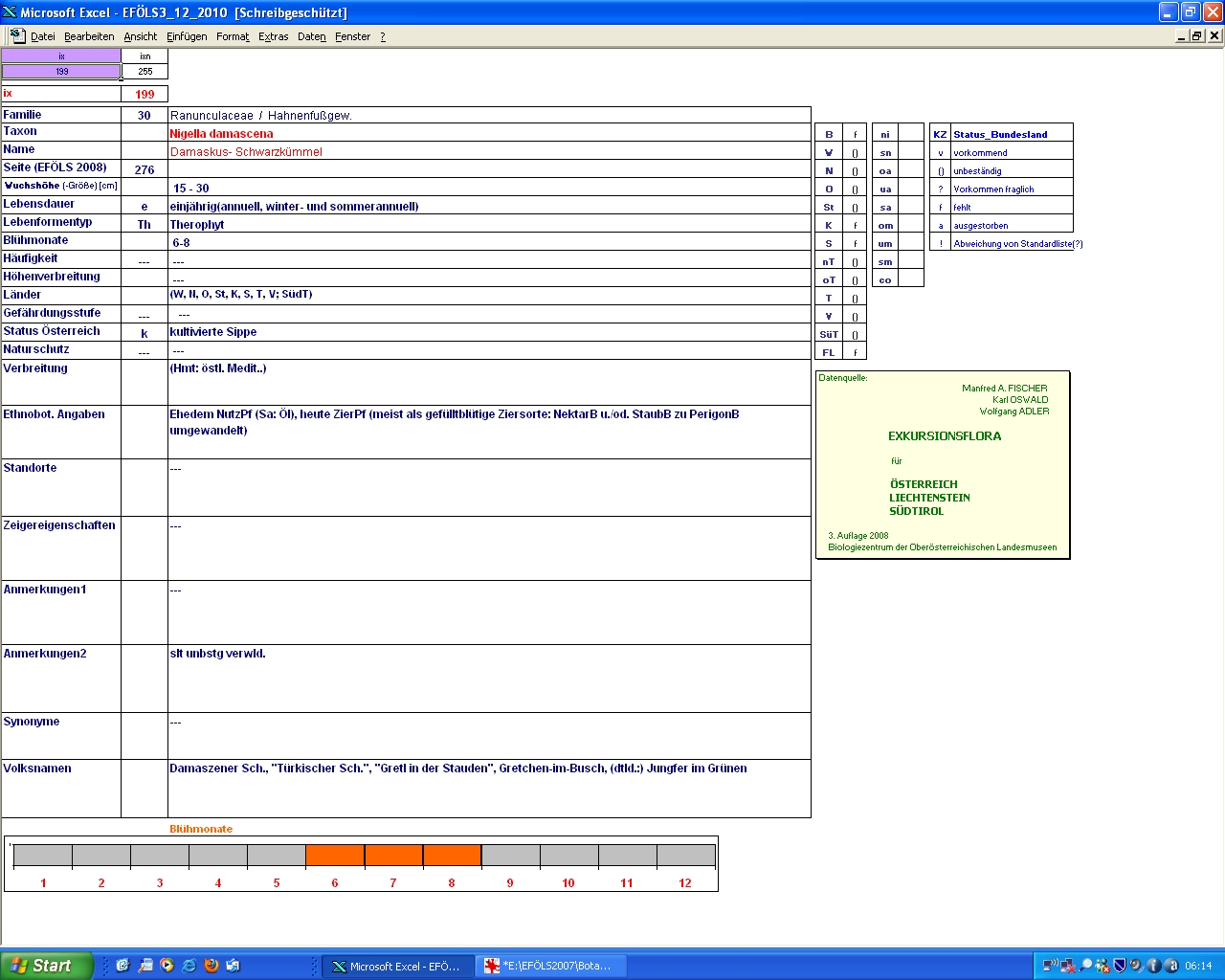Click the FL state code cell
The width and height of the screenshot is (1225, 980).
tap(829, 353)
